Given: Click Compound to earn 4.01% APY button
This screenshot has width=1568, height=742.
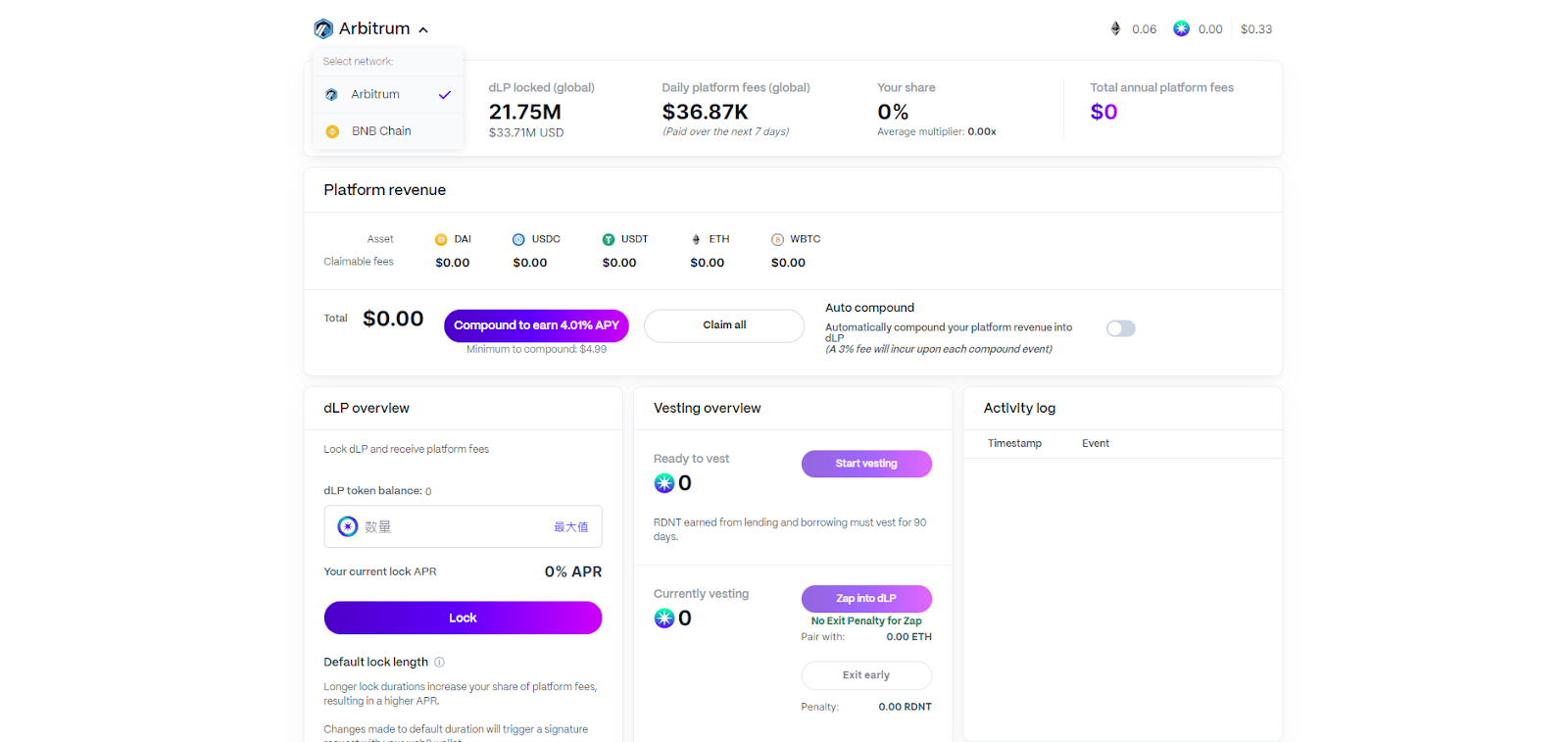Looking at the screenshot, I should 536,325.
